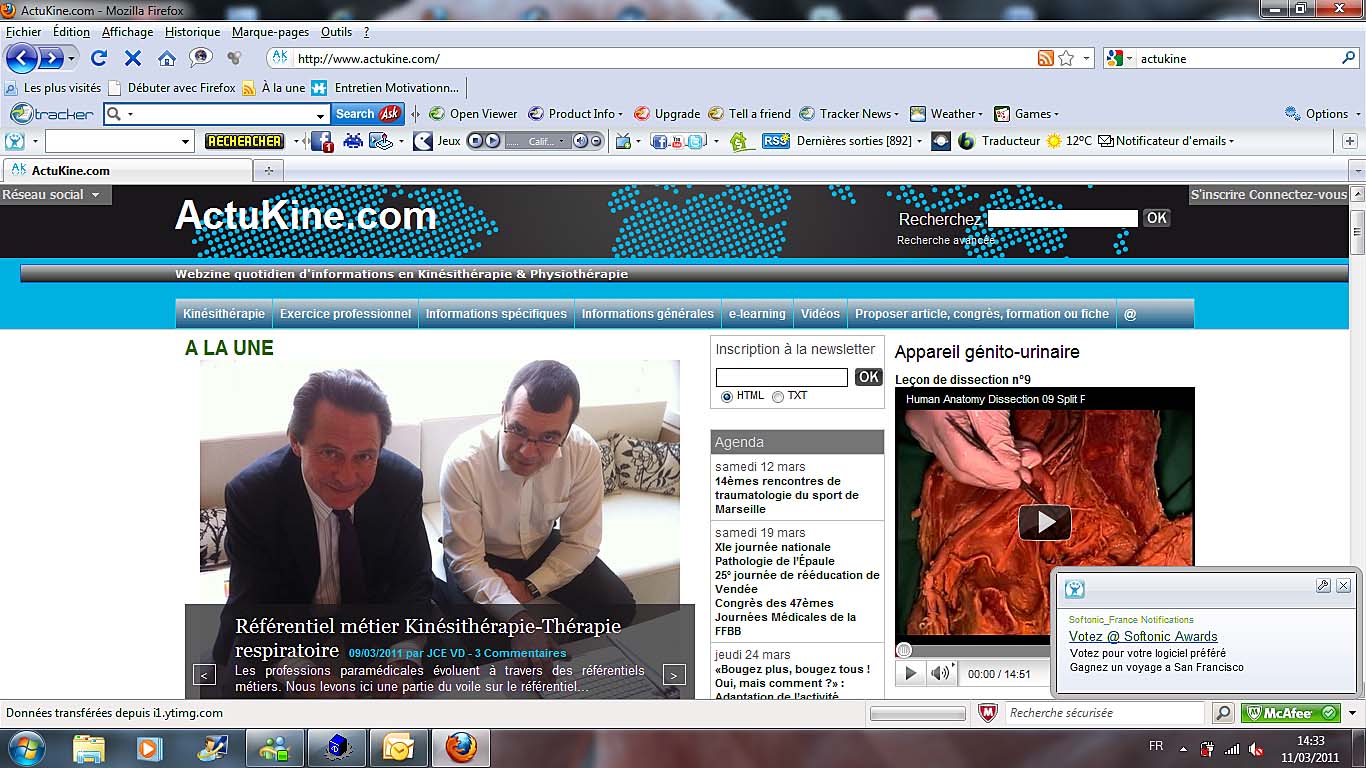Select the HTML newsletter format radio
The image size is (1366, 768).
pyautogui.click(x=727, y=397)
